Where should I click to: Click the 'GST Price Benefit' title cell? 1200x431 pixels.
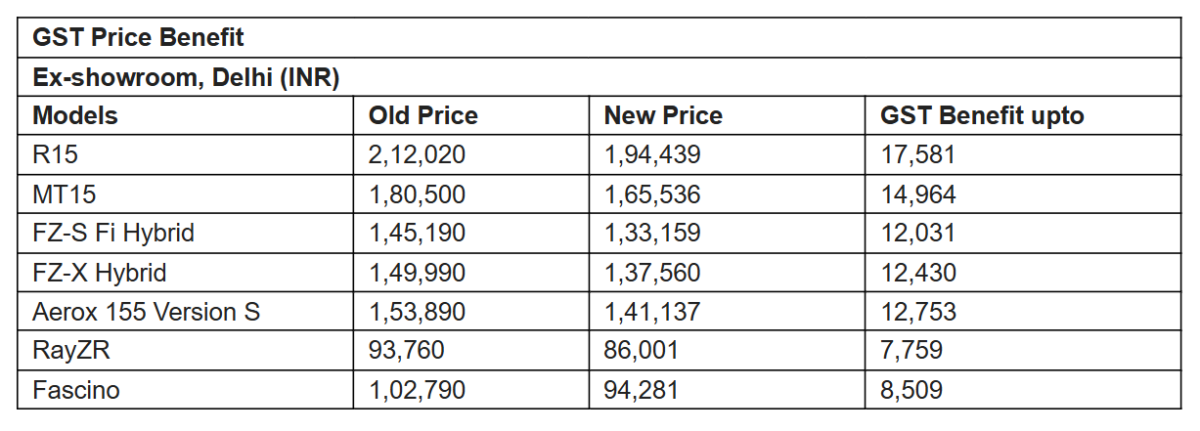tap(138, 38)
